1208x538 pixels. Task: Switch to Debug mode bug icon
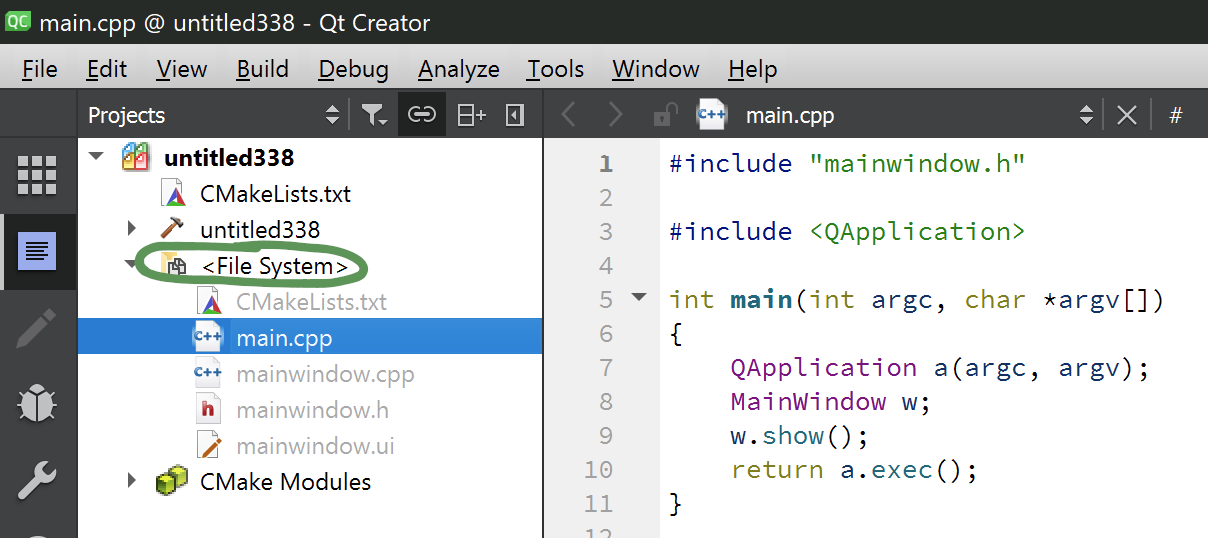[37, 405]
